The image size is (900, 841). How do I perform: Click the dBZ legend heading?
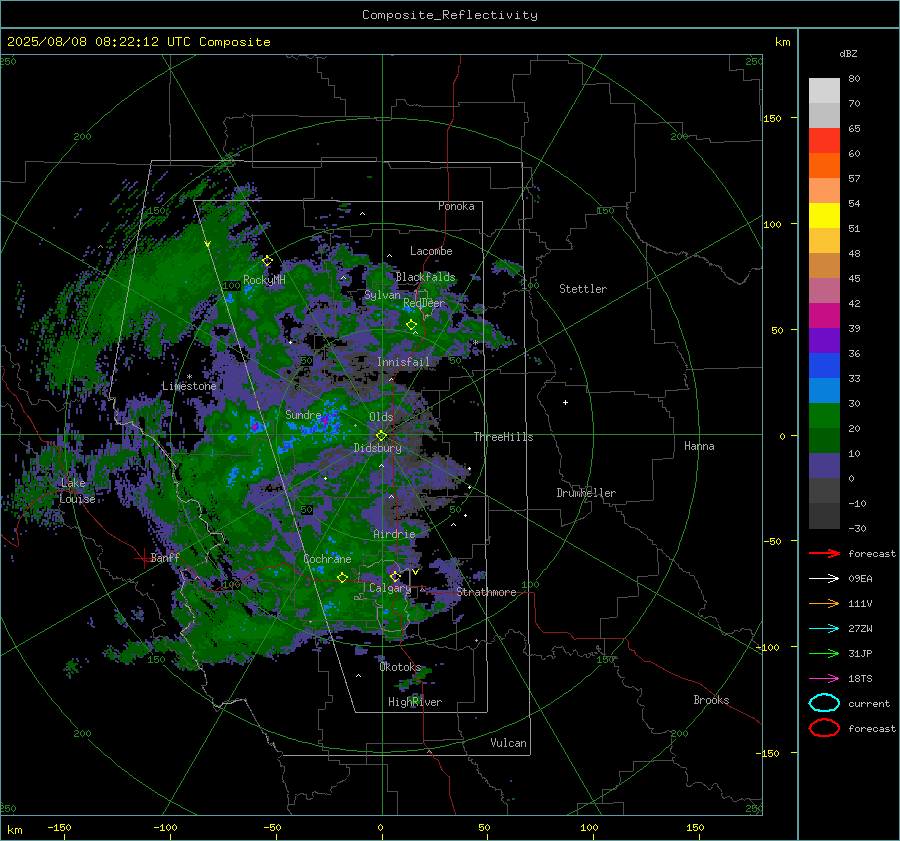point(848,53)
